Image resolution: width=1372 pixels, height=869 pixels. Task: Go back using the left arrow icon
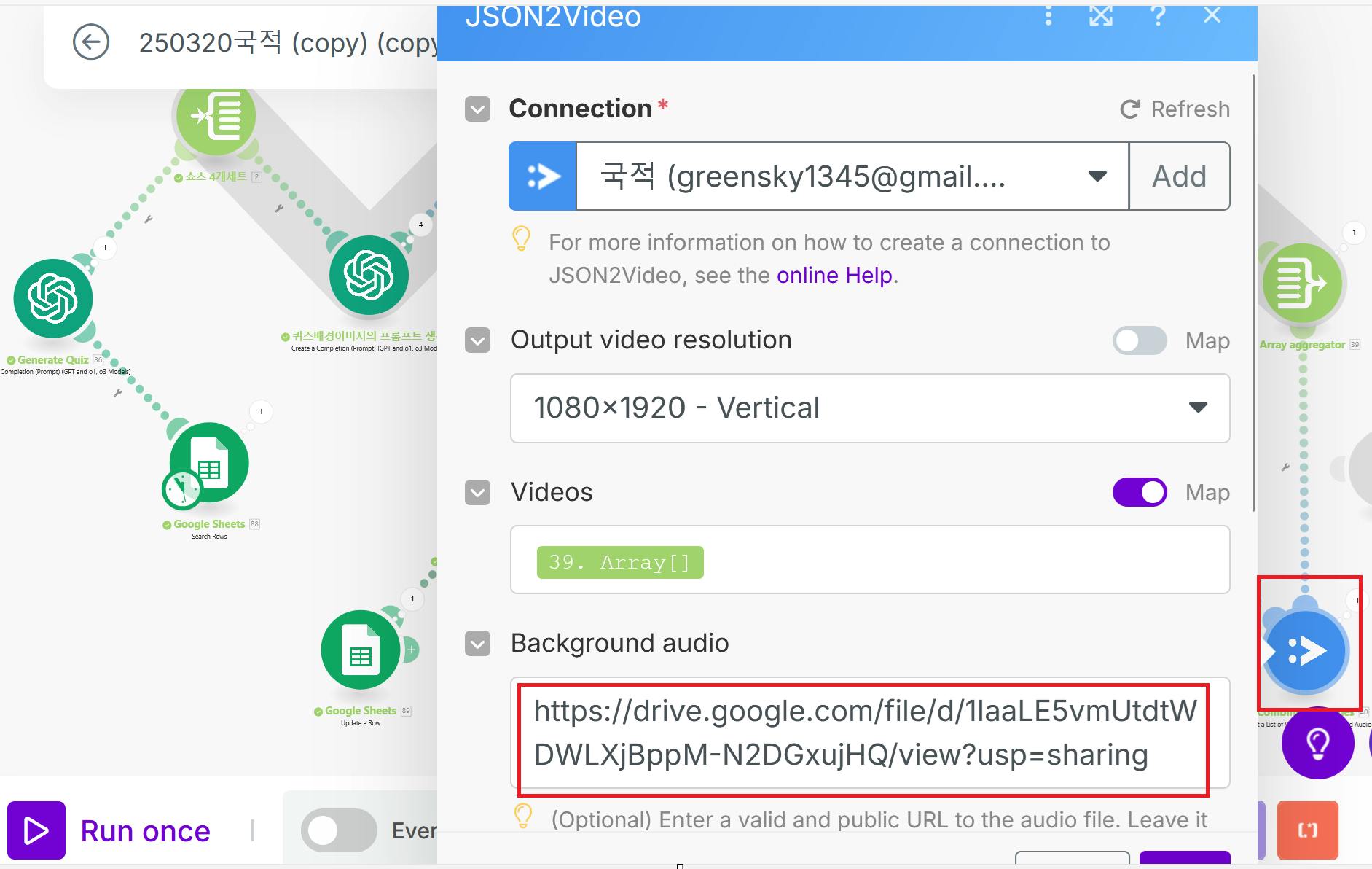tap(91, 42)
